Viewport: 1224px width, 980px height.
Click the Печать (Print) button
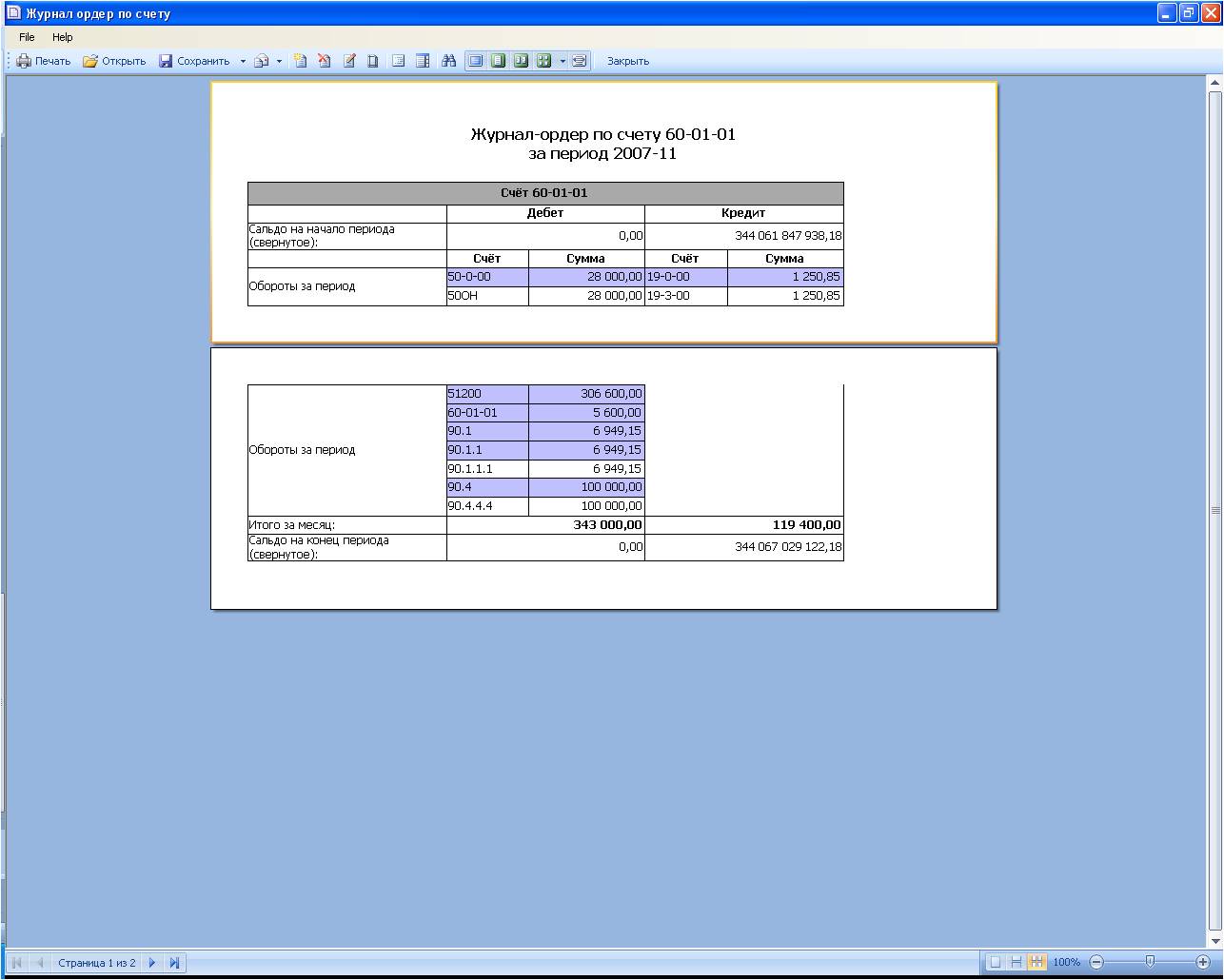pos(44,61)
